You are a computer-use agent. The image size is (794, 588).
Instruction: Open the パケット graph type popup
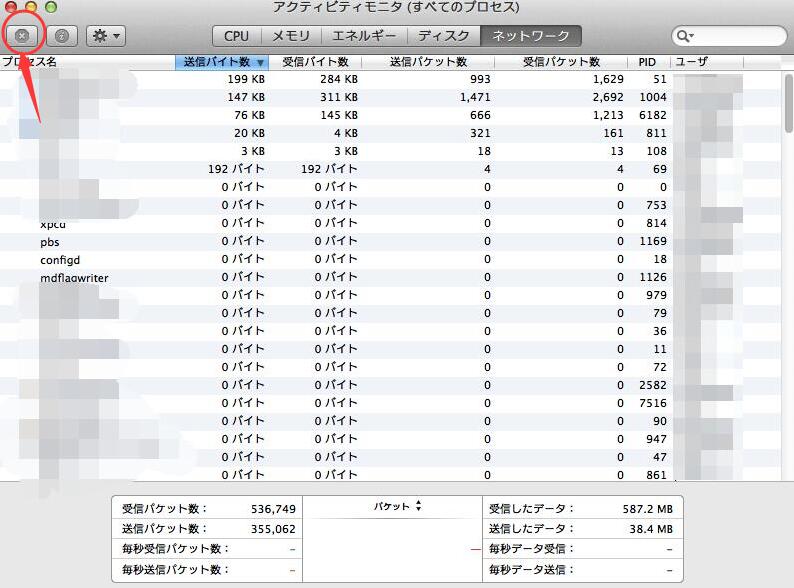click(398, 507)
